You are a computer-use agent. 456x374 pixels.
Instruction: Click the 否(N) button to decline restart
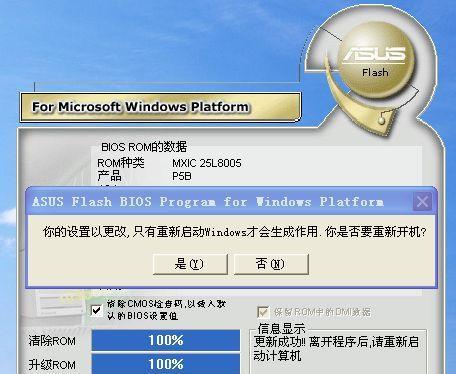coord(271,264)
